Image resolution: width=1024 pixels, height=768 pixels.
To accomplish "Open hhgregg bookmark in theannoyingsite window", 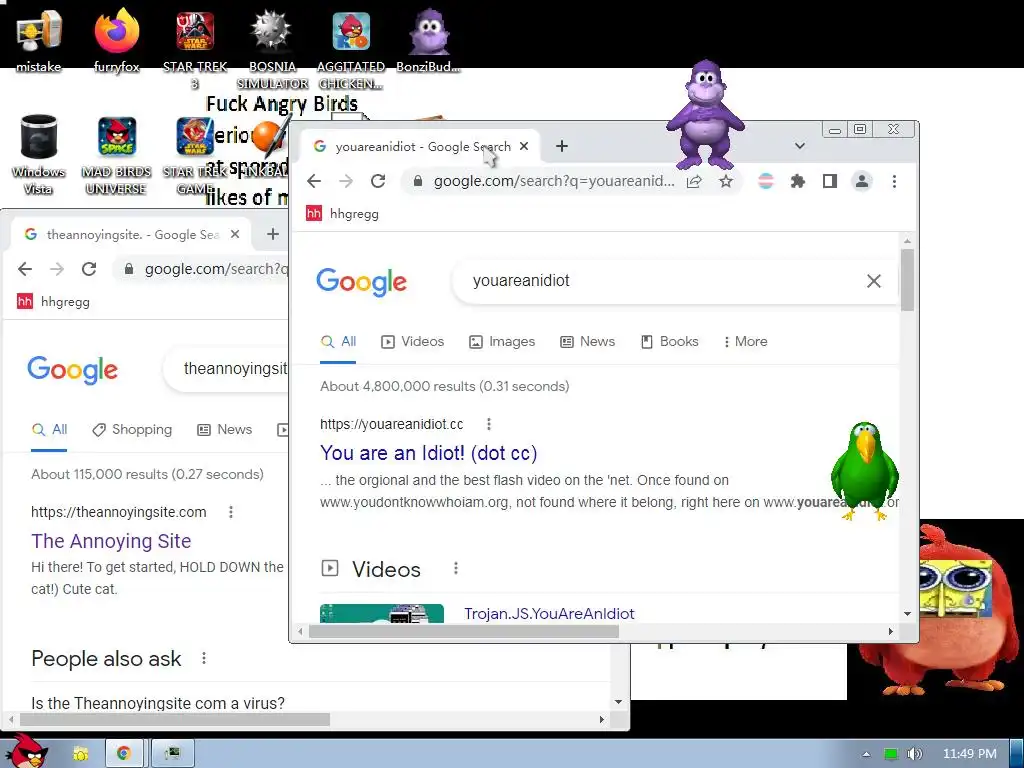I will (53, 302).
